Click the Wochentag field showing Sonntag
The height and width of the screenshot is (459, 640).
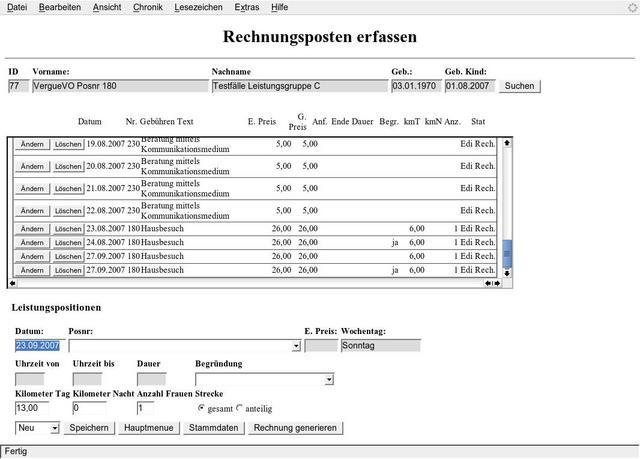click(380, 346)
